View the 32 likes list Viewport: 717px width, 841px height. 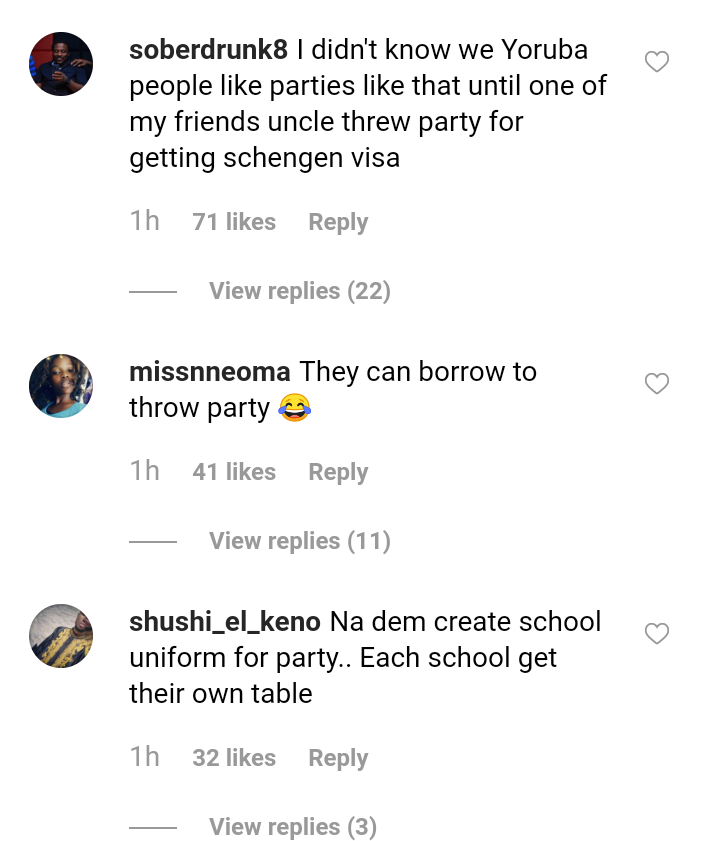(234, 758)
